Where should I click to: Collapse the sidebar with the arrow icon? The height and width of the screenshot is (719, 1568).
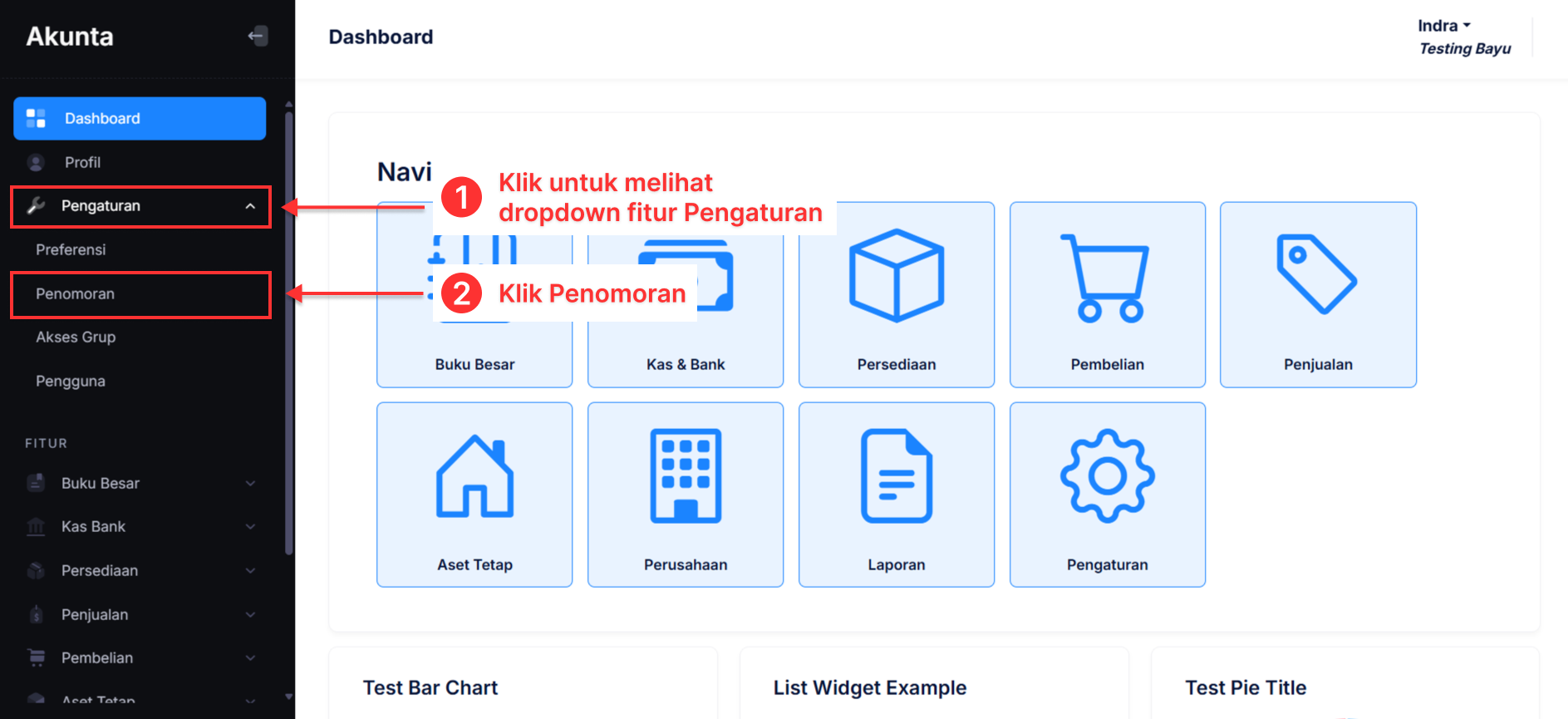[x=258, y=36]
